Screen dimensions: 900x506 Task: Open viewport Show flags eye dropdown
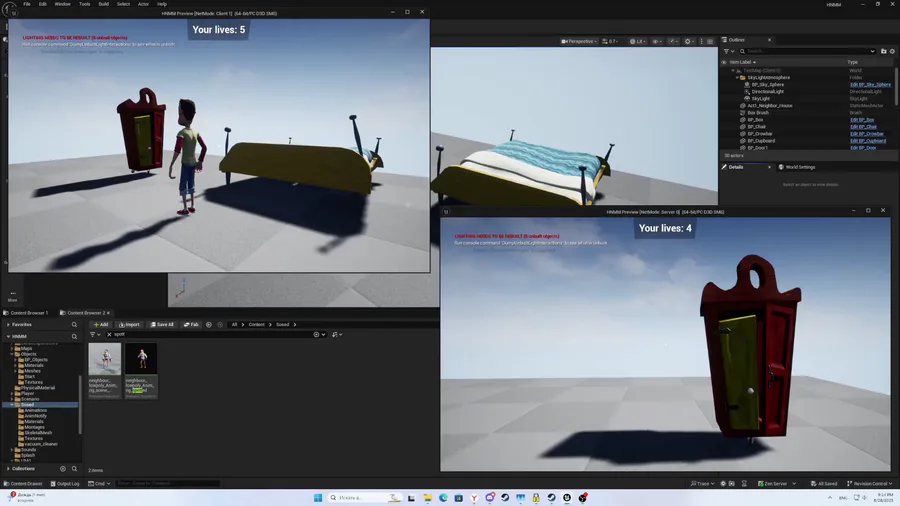tap(657, 41)
